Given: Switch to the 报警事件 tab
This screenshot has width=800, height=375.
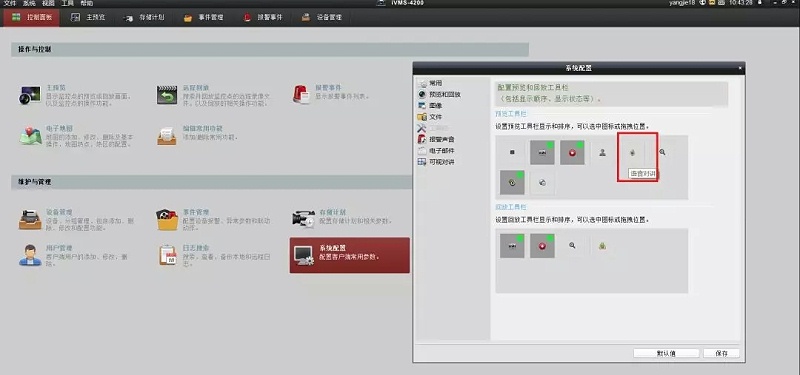Looking at the screenshot, I should (263, 17).
